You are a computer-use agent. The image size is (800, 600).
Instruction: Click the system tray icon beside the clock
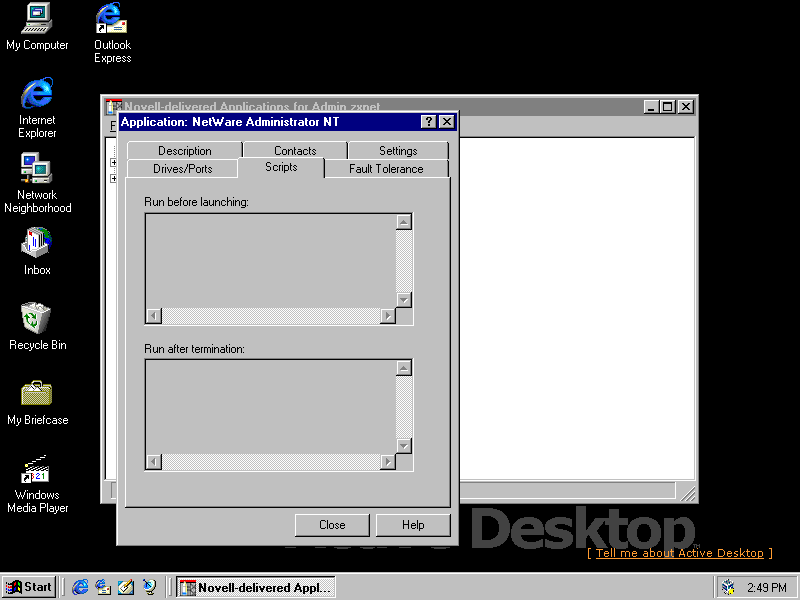point(728,587)
